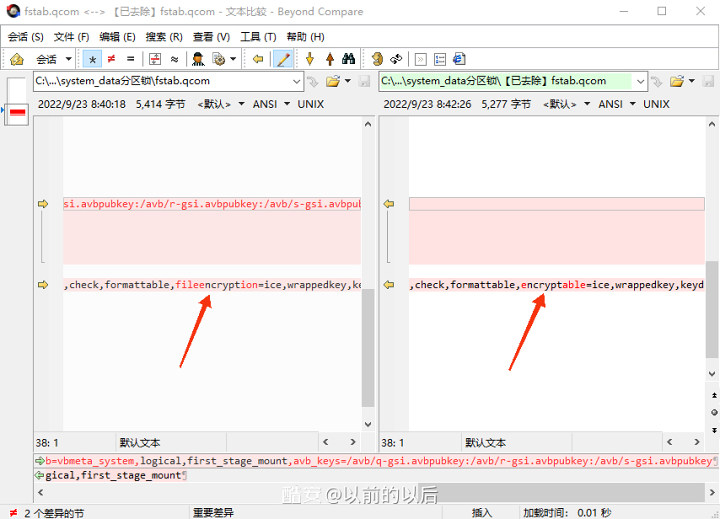
Task: Click the swap sides icon
Action: click(x=377, y=59)
